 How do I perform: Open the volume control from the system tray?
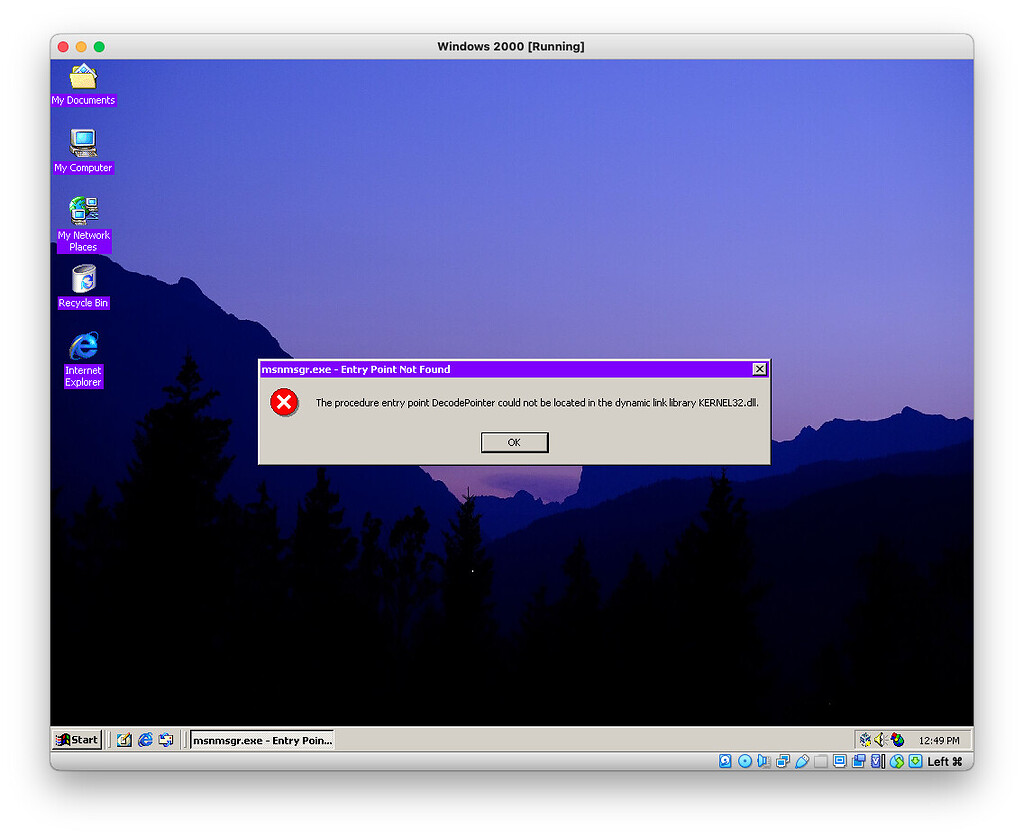point(880,740)
